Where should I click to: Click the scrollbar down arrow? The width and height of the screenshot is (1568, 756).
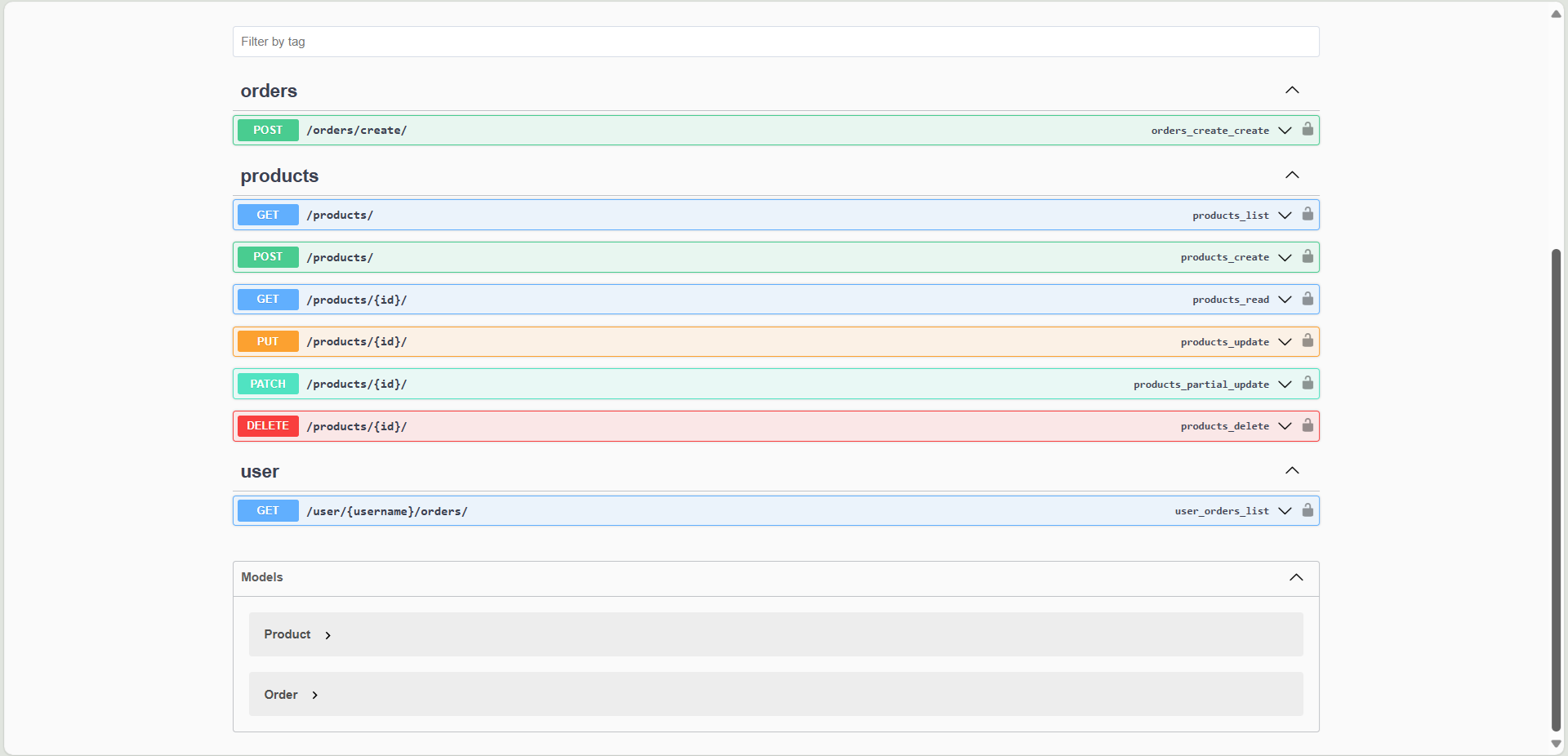[1556, 744]
